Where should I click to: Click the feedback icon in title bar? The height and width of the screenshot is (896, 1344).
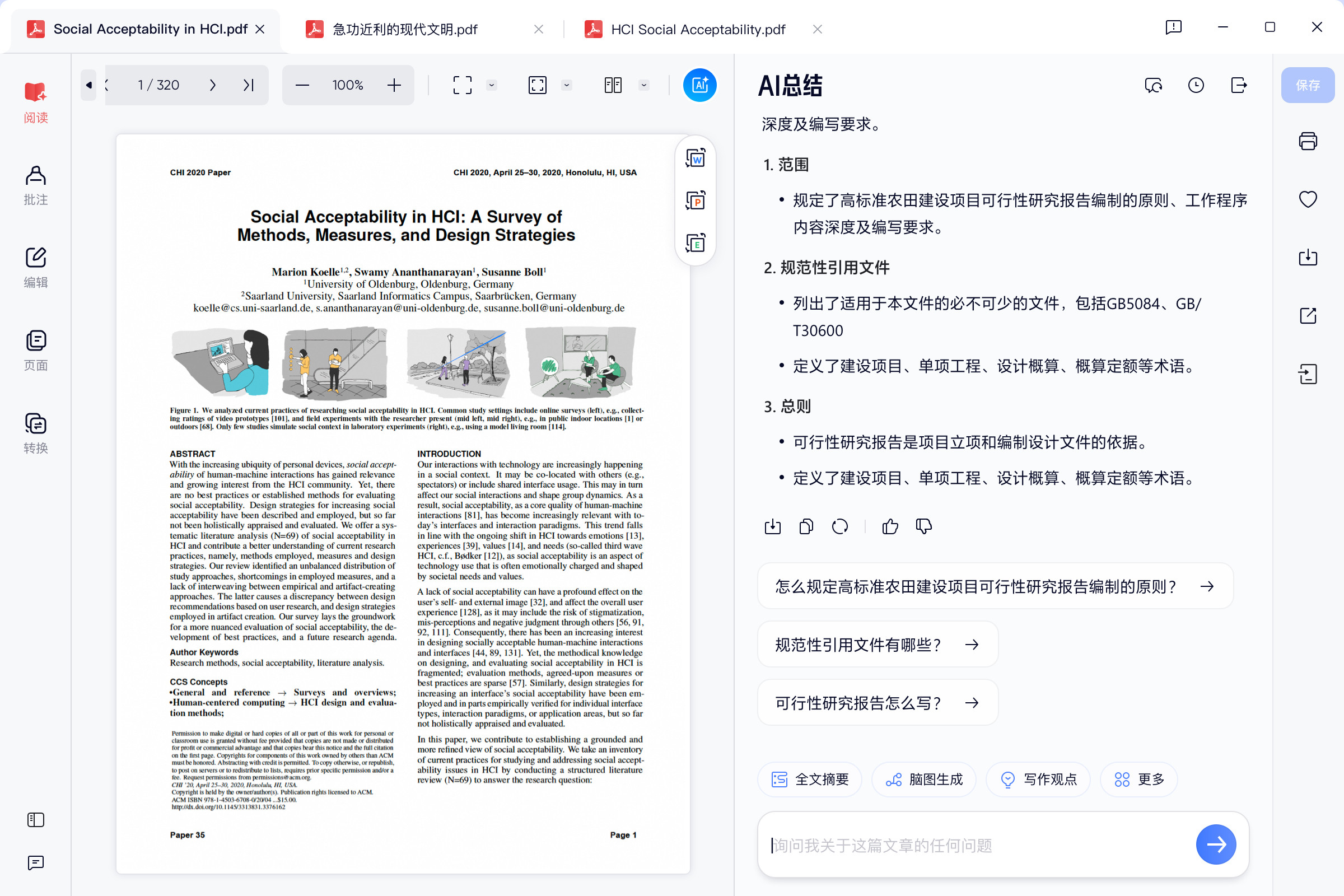click(1173, 27)
